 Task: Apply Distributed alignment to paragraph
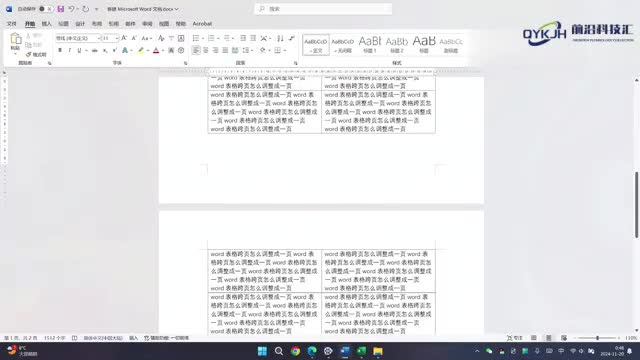click(235, 50)
